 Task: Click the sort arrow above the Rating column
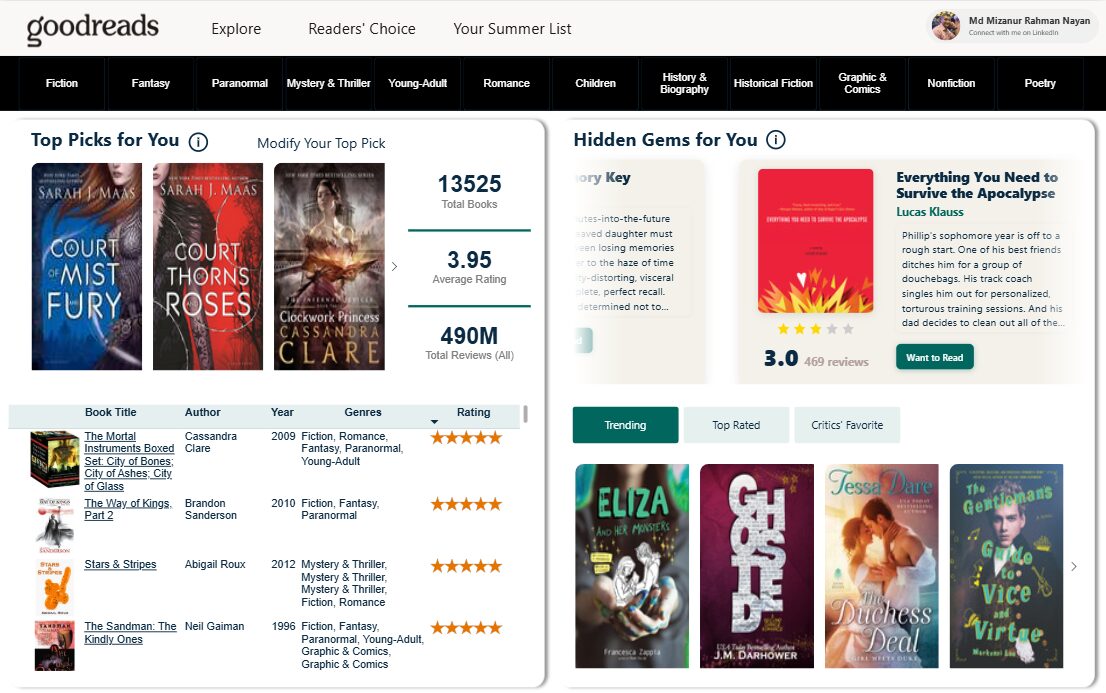click(x=434, y=422)
